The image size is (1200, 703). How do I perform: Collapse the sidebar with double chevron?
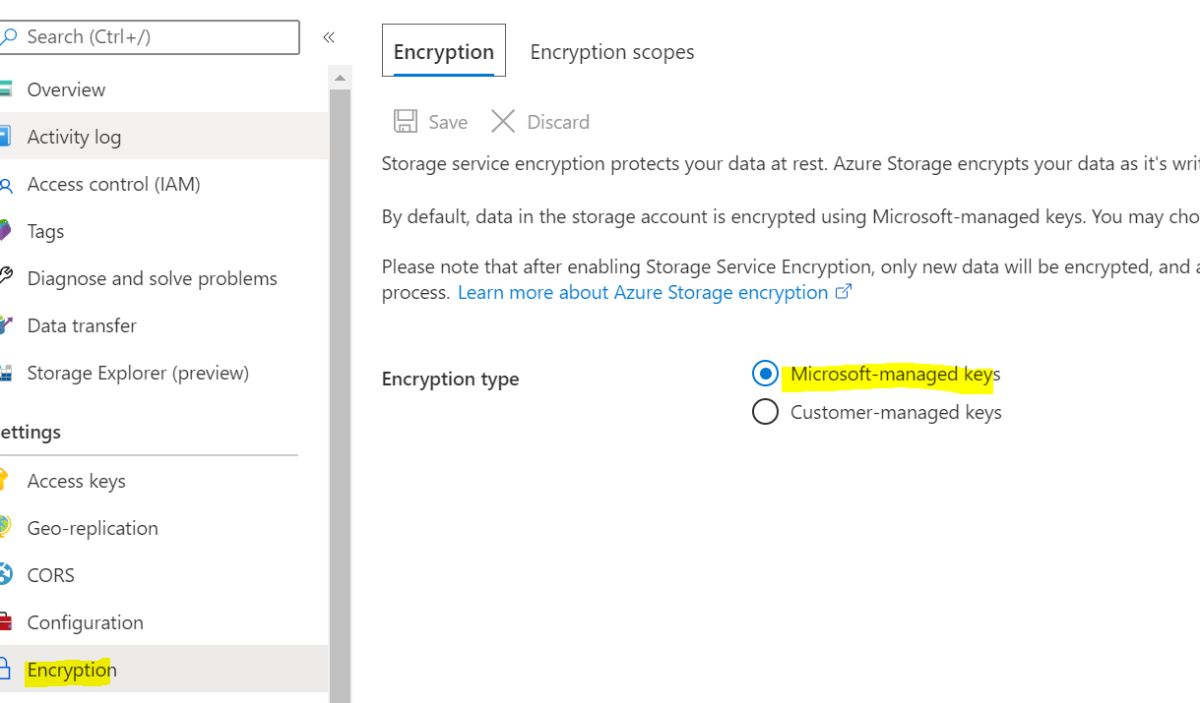[328, 37]
